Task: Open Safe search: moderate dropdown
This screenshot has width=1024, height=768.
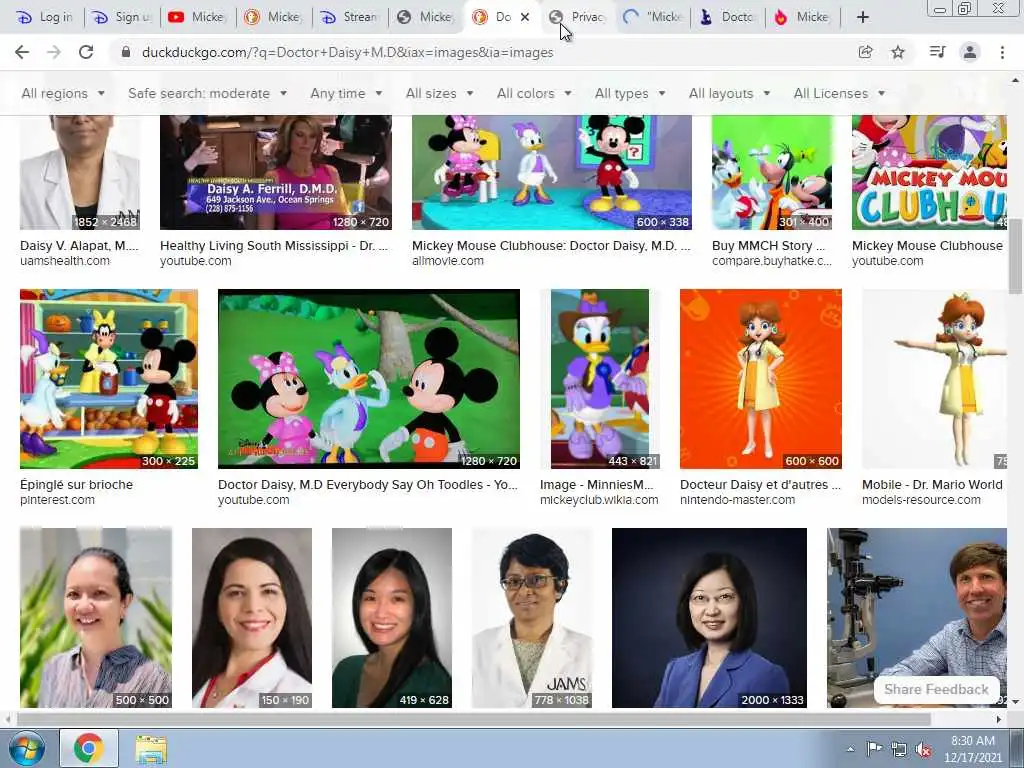Action: tap(207, 93)
